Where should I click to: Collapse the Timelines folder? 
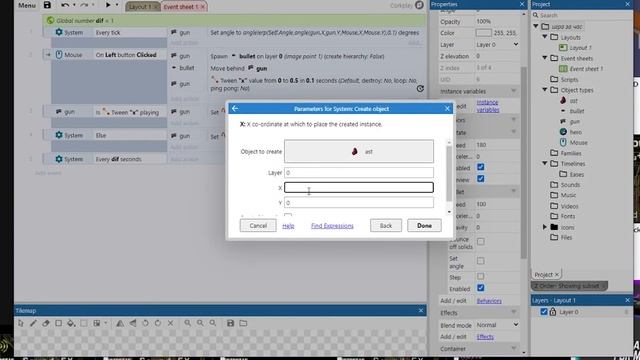tap(545, 163)
